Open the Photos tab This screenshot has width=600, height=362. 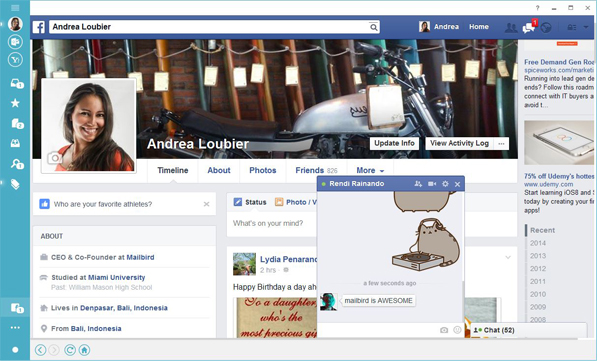pos(263,171)
